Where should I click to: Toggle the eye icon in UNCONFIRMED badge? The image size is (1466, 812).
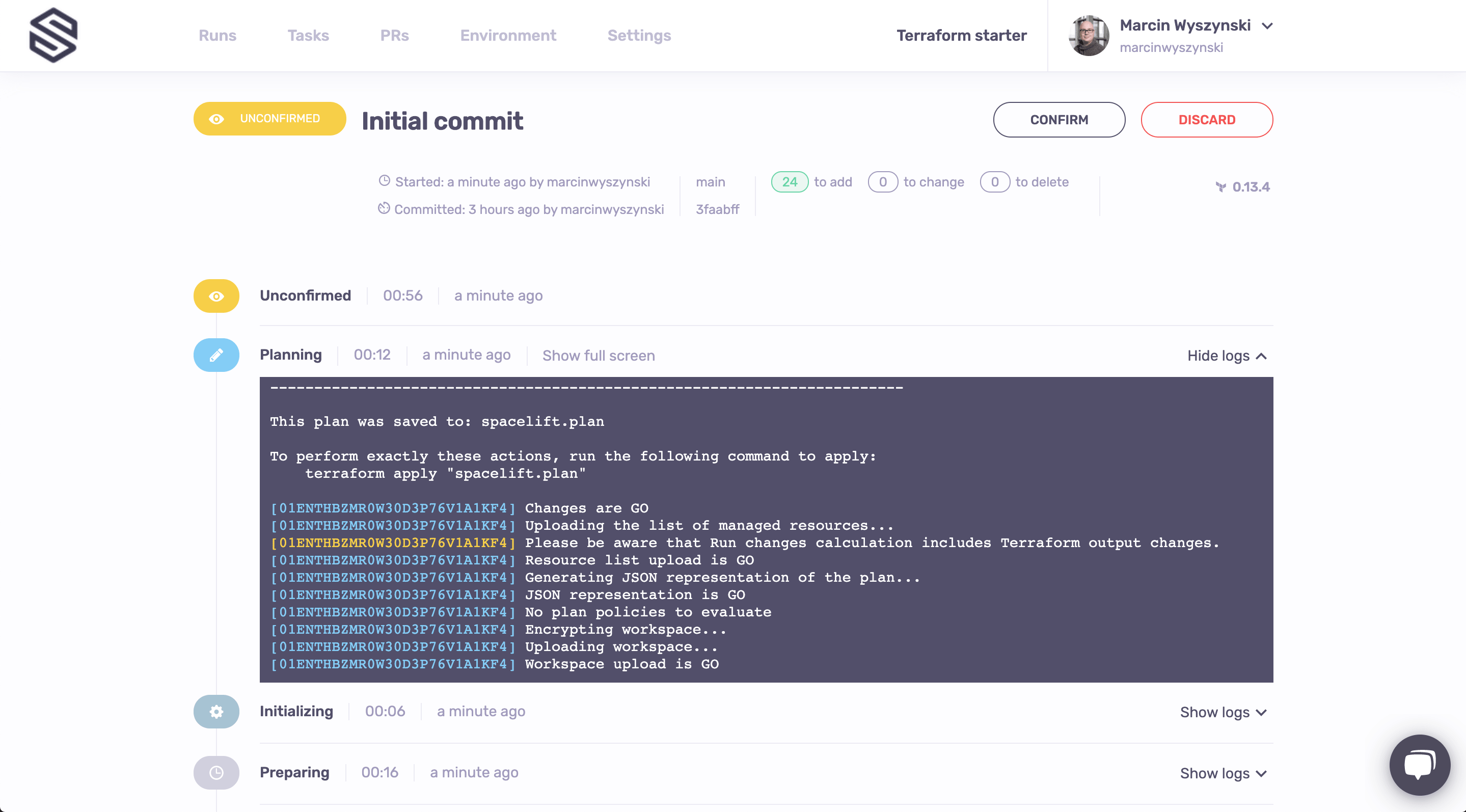pyautogui.click(x=216, y=119)
